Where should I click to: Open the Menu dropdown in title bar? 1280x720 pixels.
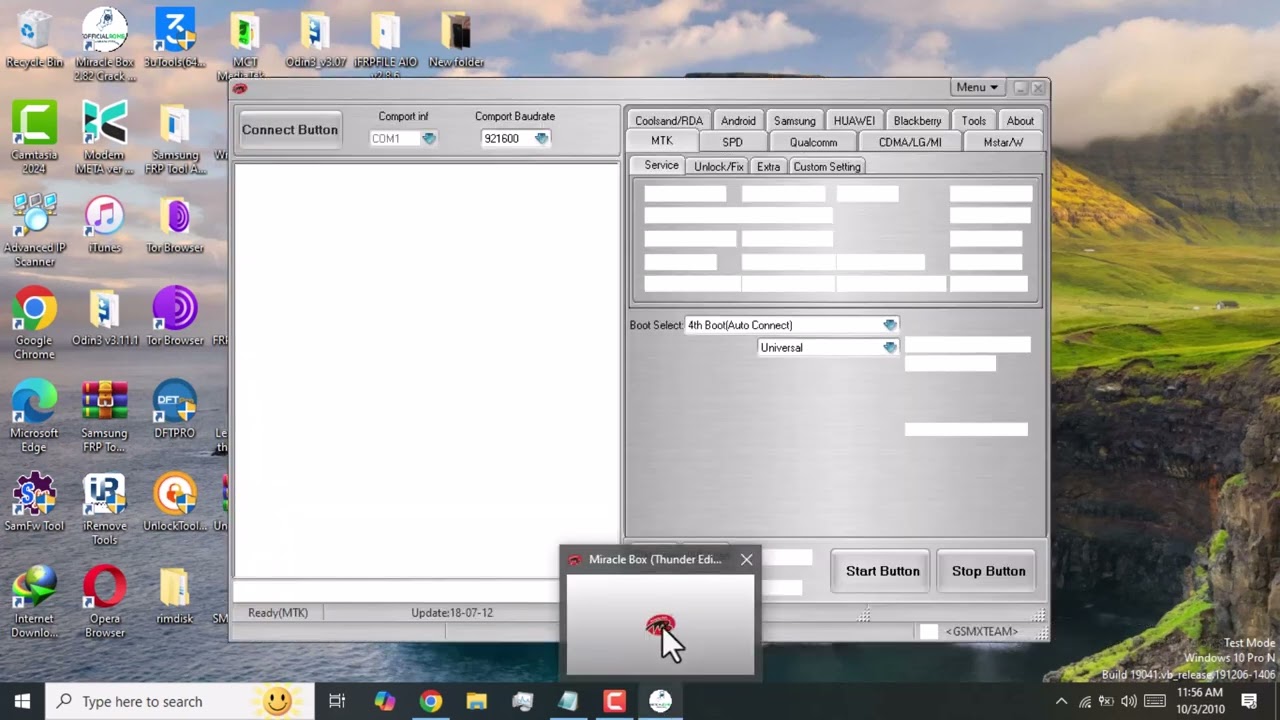[977, 88]
